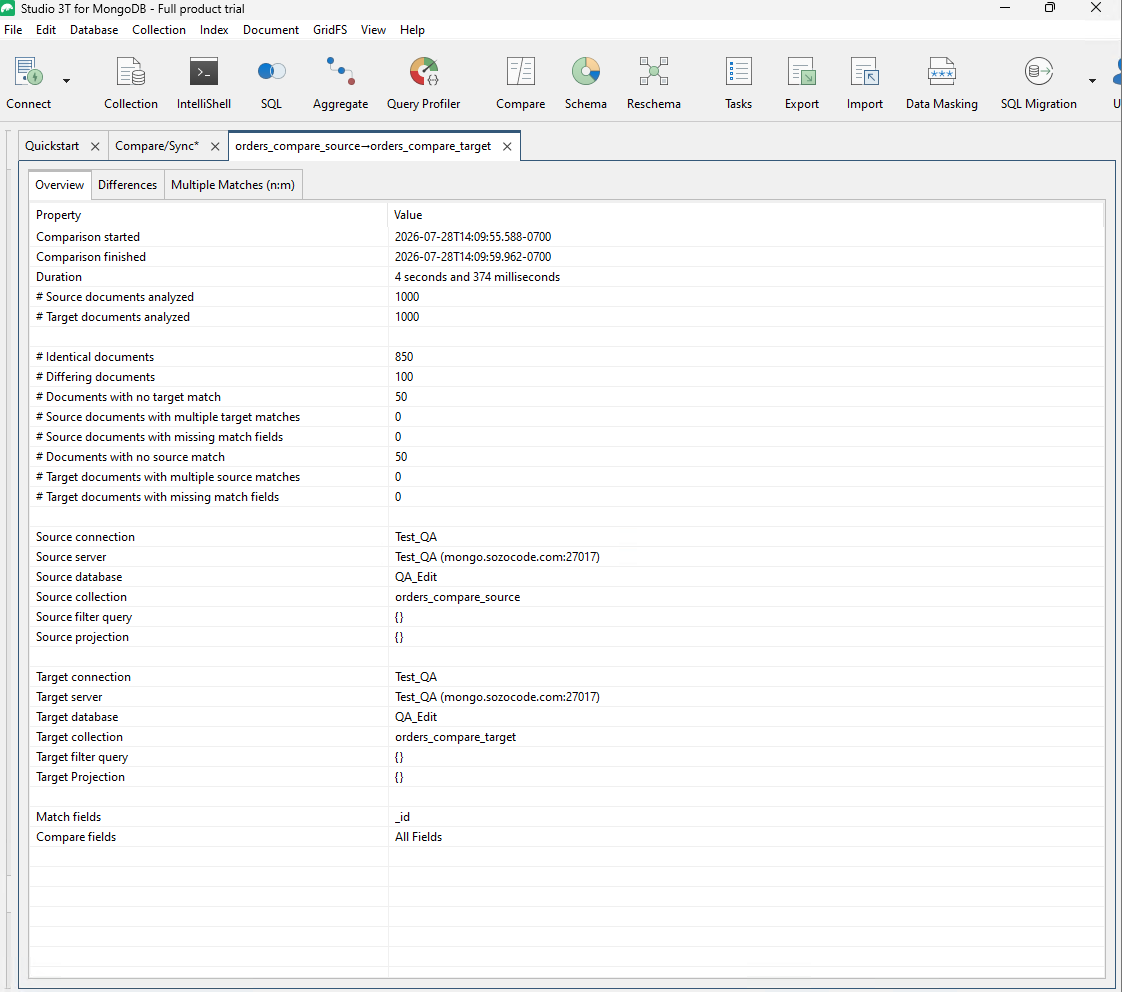Select the Differing documents value 100
The image size is (1122, 992).
404,377
